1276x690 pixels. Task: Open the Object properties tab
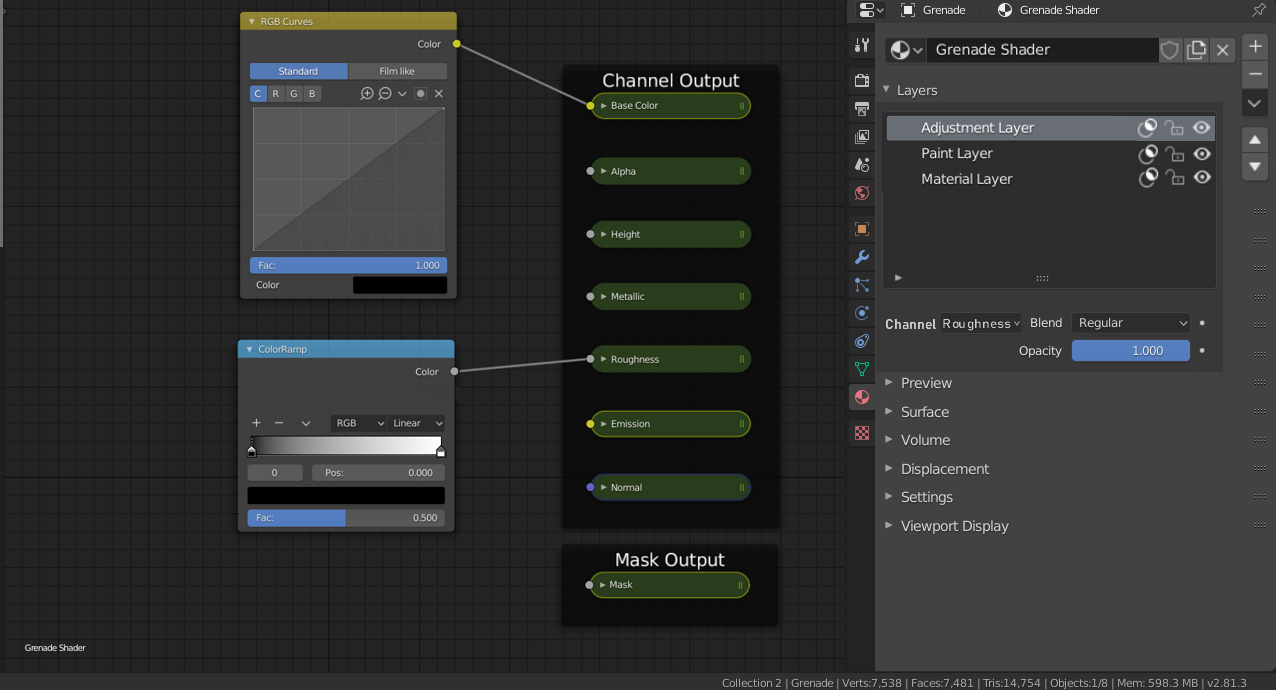click(862, 229)
